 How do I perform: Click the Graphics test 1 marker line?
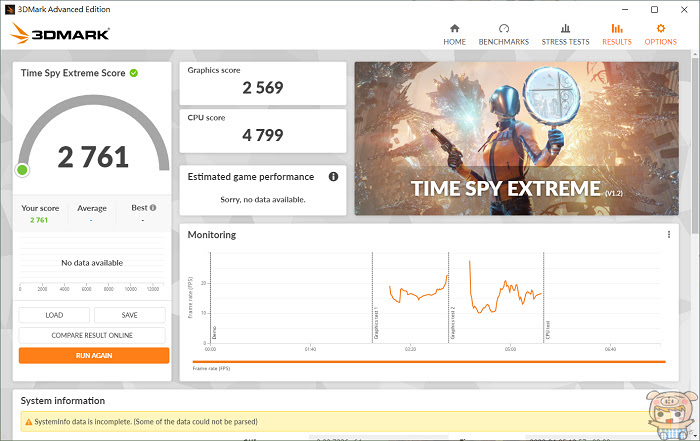click(372, 297)
